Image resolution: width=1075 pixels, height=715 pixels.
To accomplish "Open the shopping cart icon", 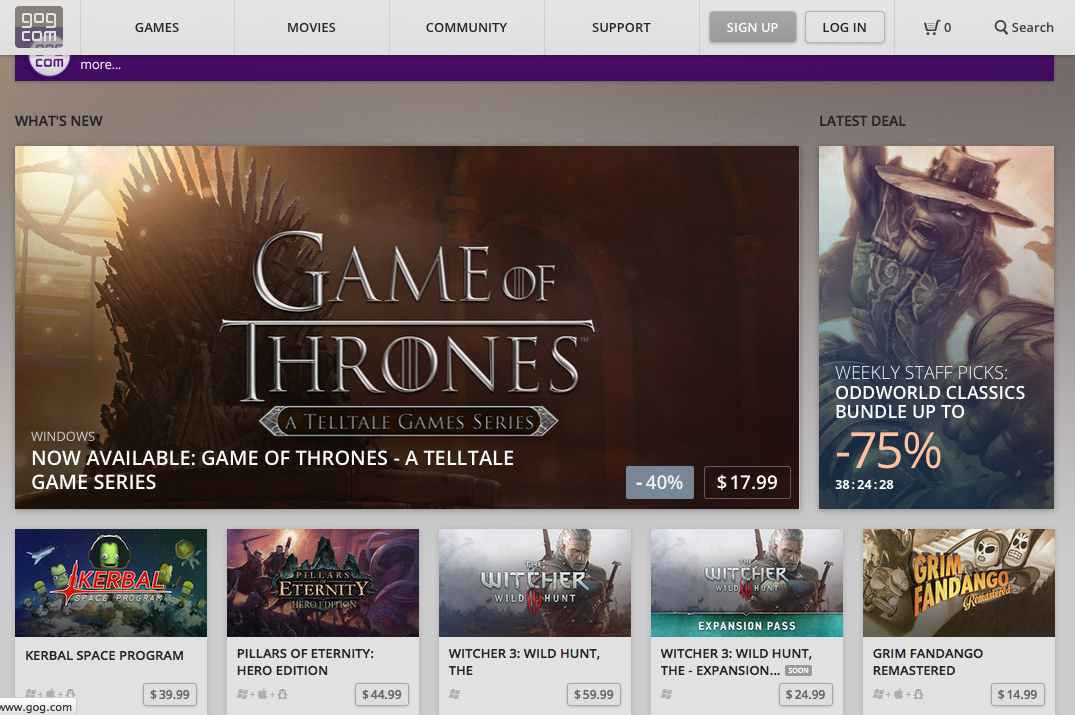I will [x=931, y=27].
